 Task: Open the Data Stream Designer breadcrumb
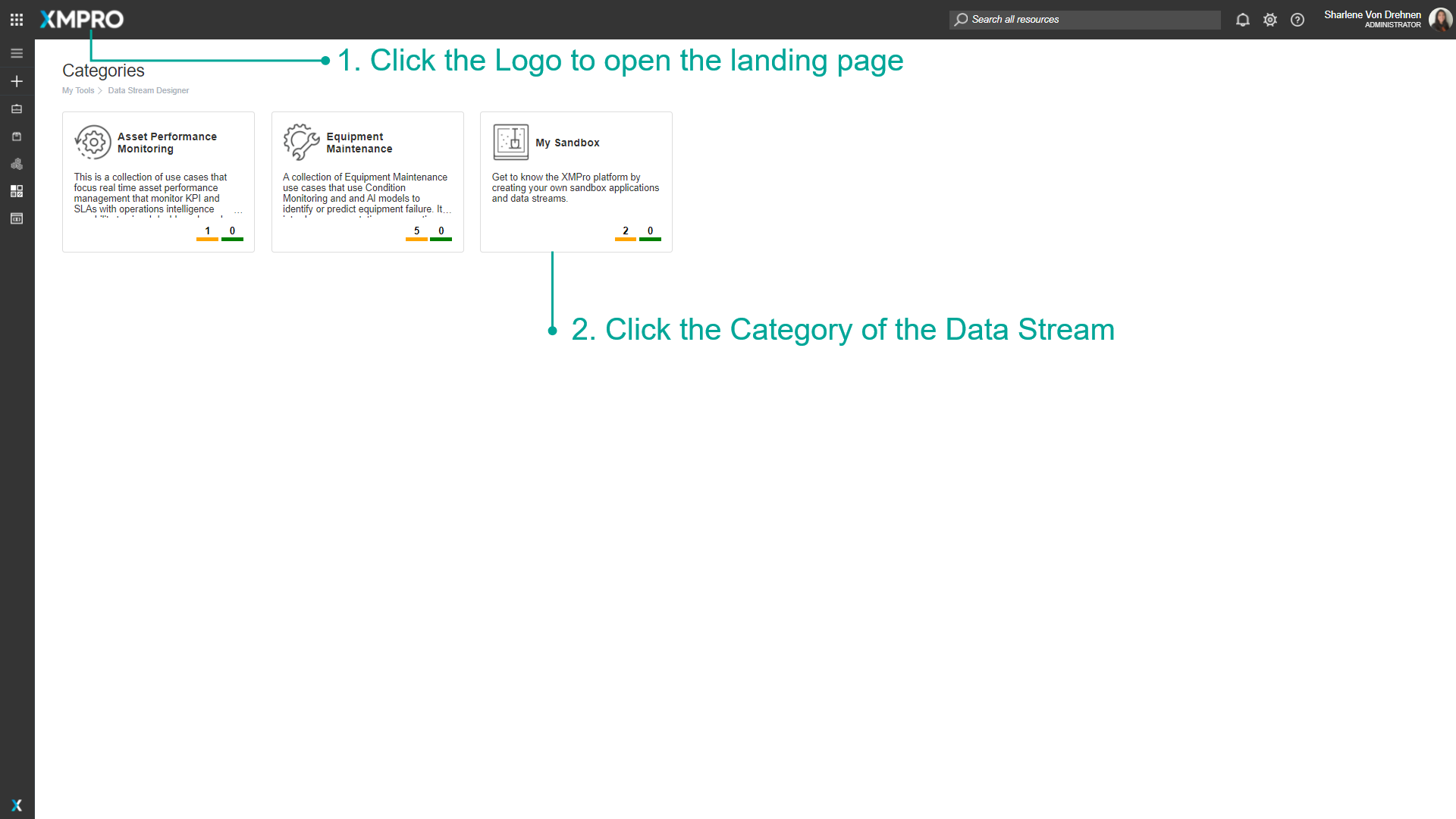pos(148,90)
